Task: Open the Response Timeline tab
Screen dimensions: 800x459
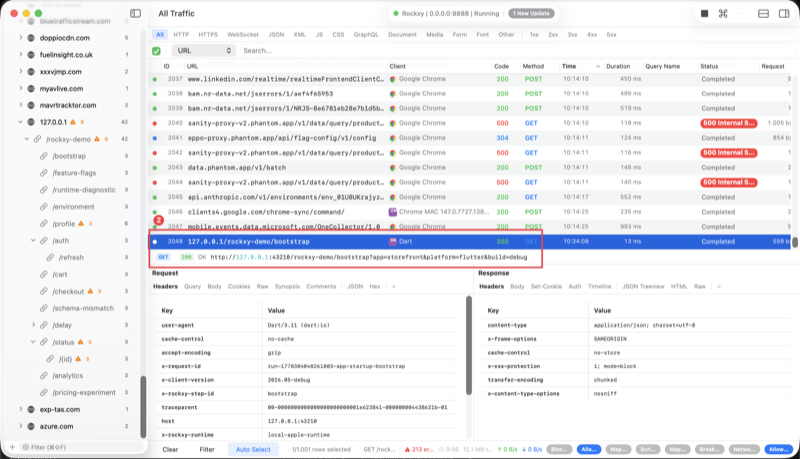Action: pos(599,287)
